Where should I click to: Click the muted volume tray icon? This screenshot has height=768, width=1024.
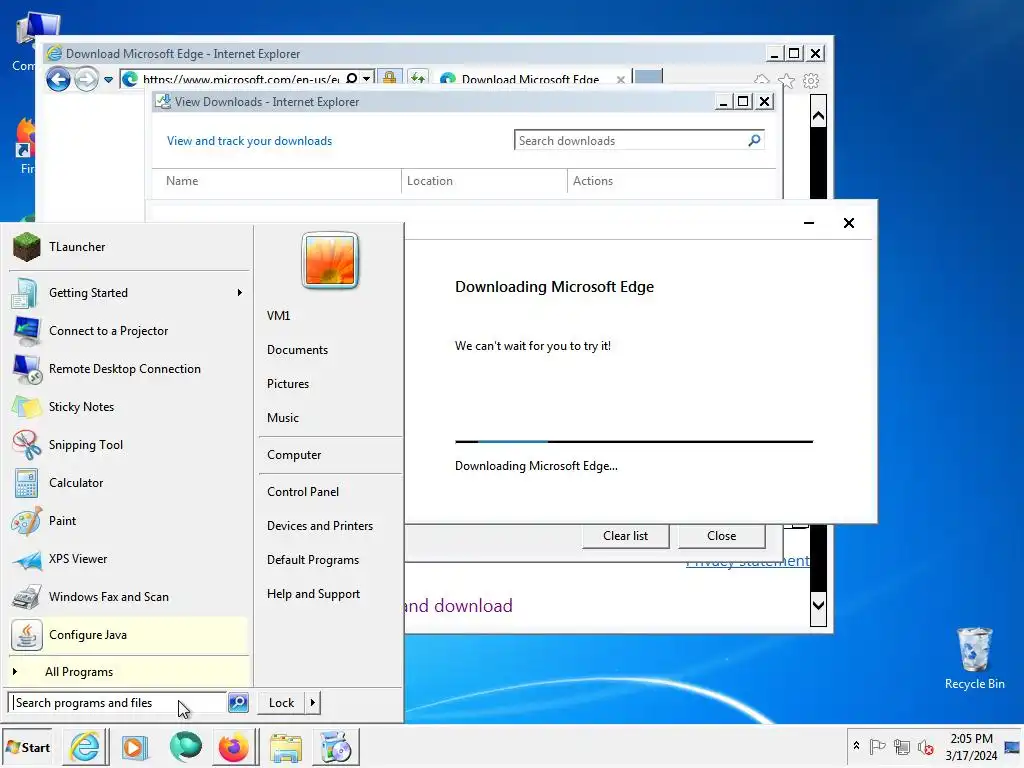tap(925, 746)
